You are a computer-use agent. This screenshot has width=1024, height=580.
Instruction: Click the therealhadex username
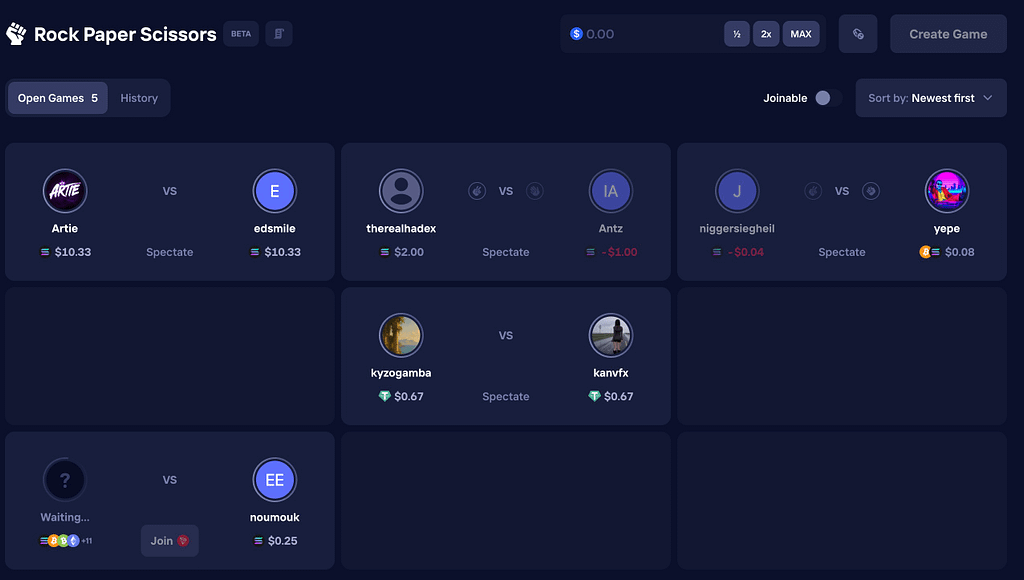coord(401,229)
